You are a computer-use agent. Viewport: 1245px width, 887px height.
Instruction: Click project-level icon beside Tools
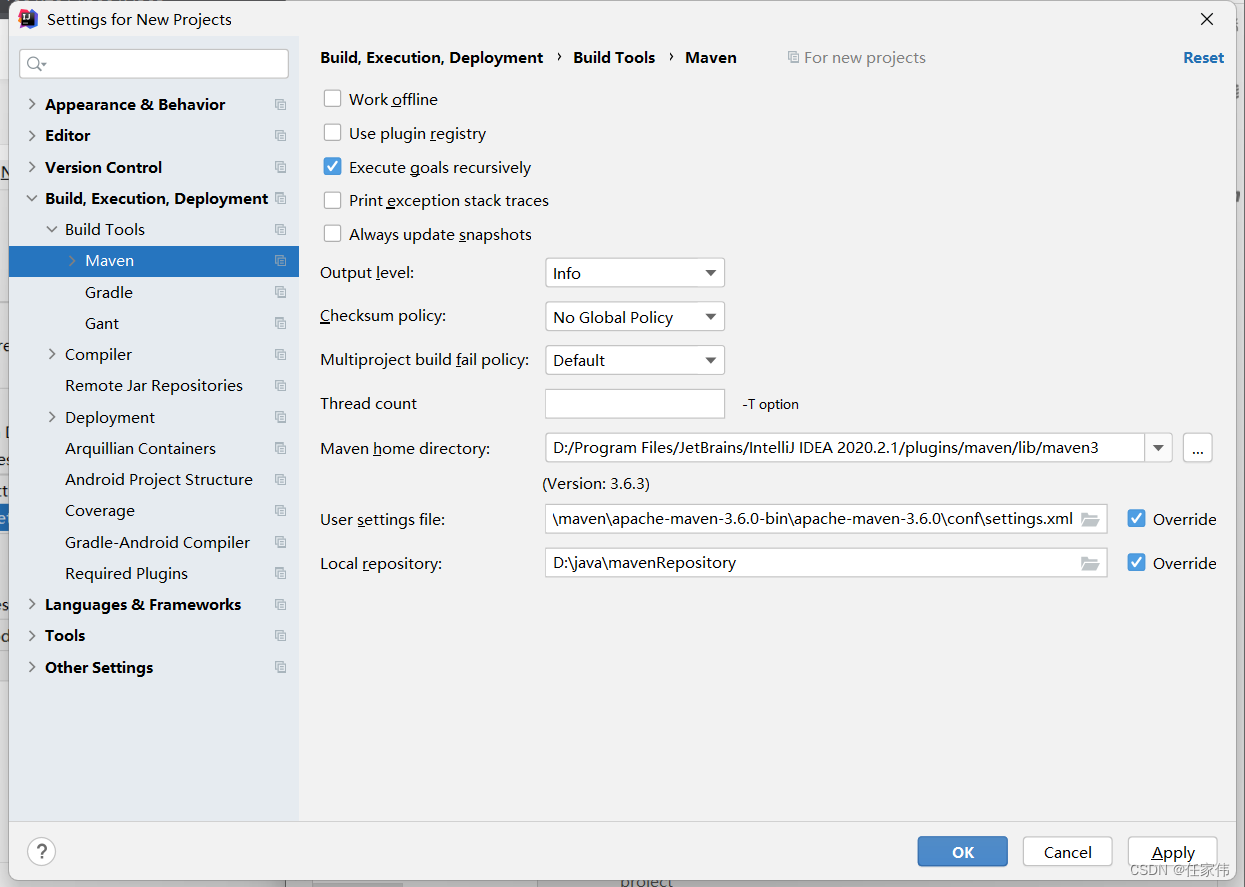point(280,636)
